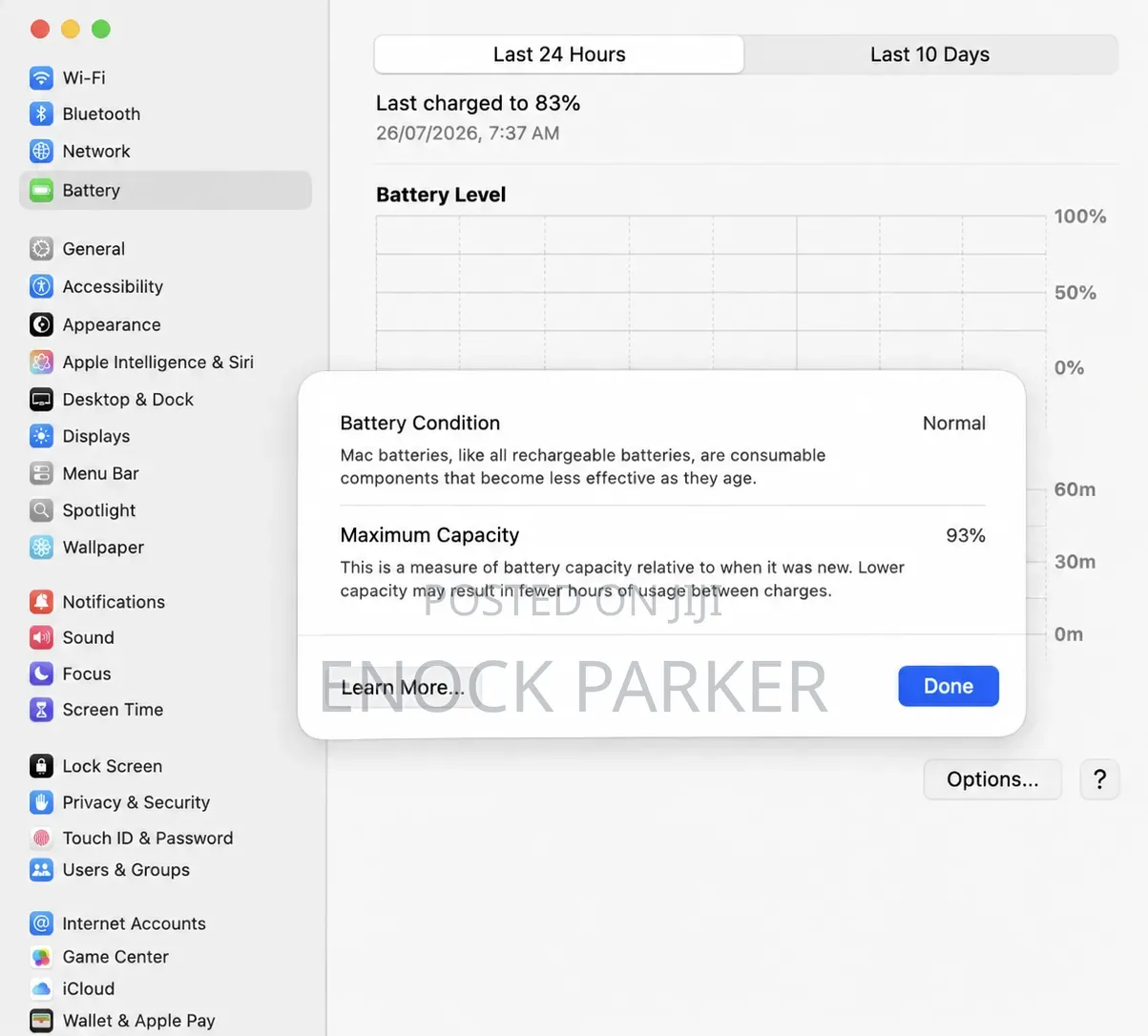Click the '30m' axis label

1075,562
